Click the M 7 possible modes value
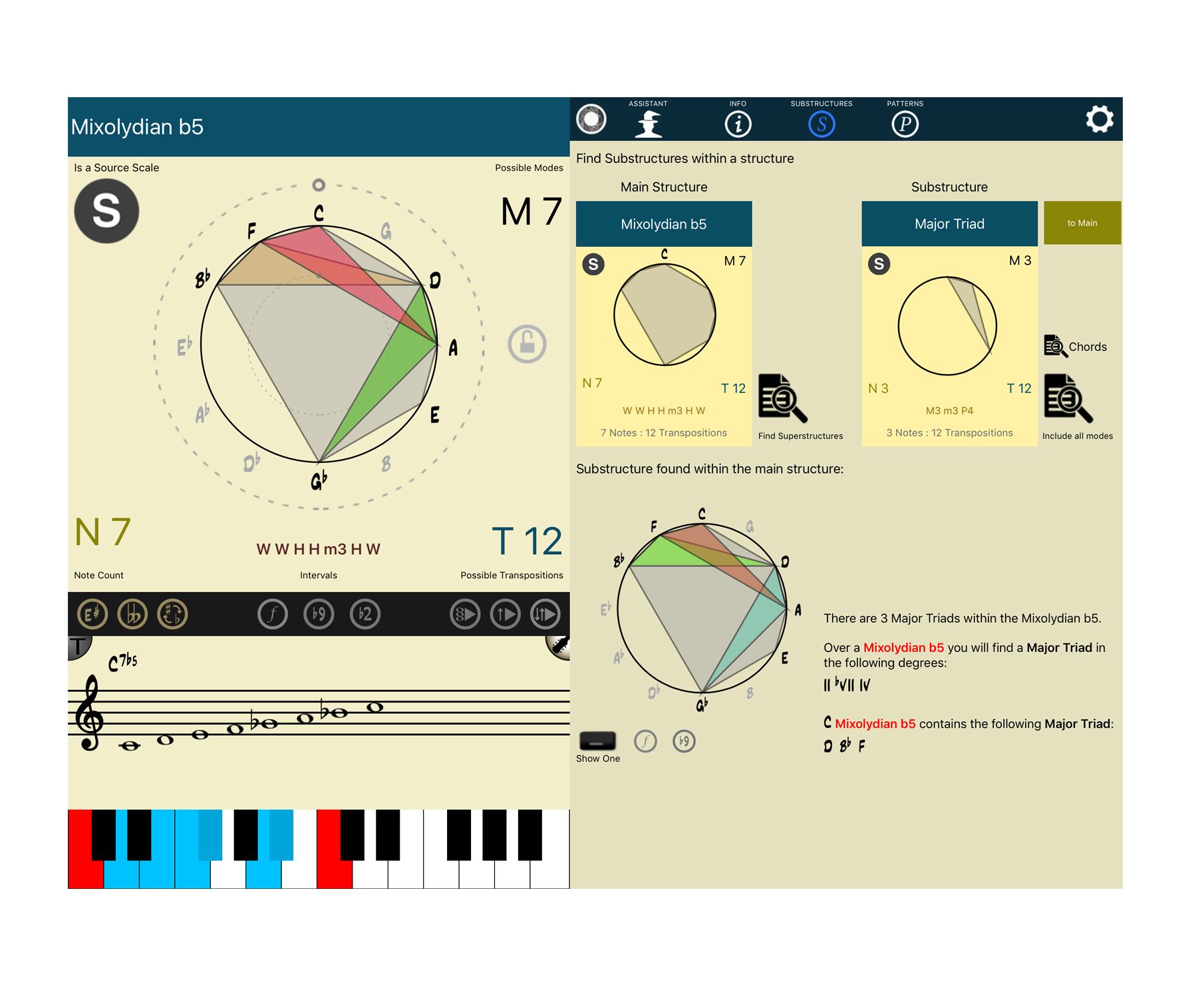Image resolution: width=1204 pixels, height=992 pixels. [531, 212]
